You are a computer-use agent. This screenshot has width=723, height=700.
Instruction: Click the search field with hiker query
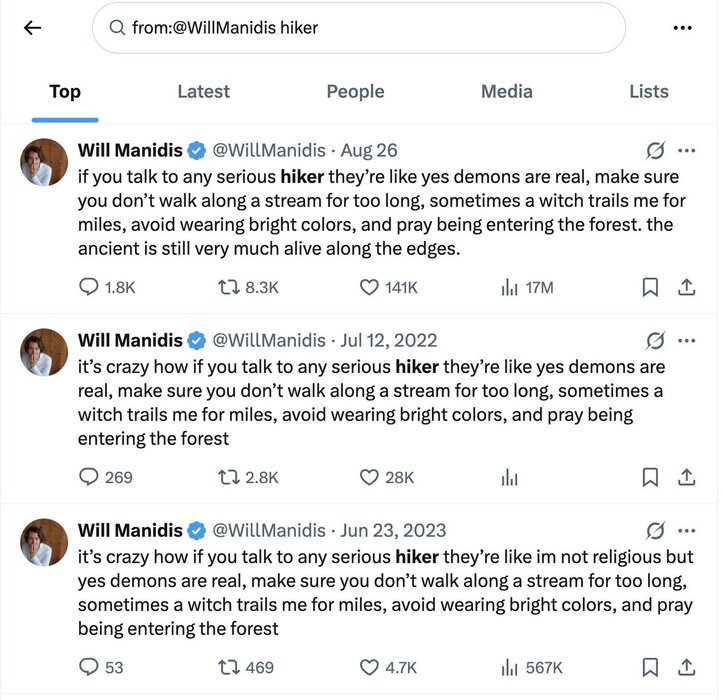(x=360, y=28)
